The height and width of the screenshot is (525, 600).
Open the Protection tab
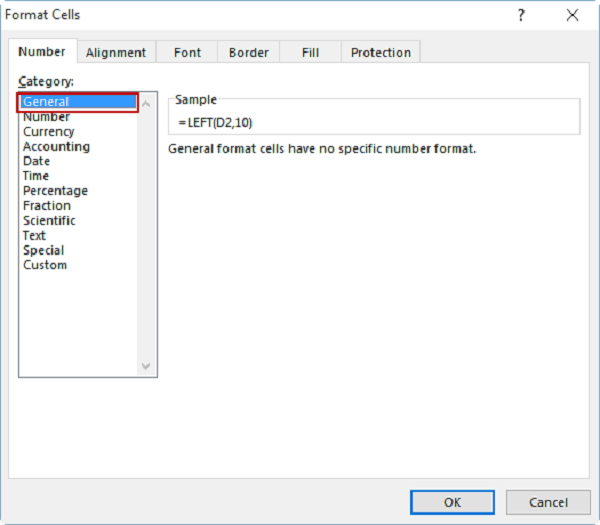click(380, 53)
